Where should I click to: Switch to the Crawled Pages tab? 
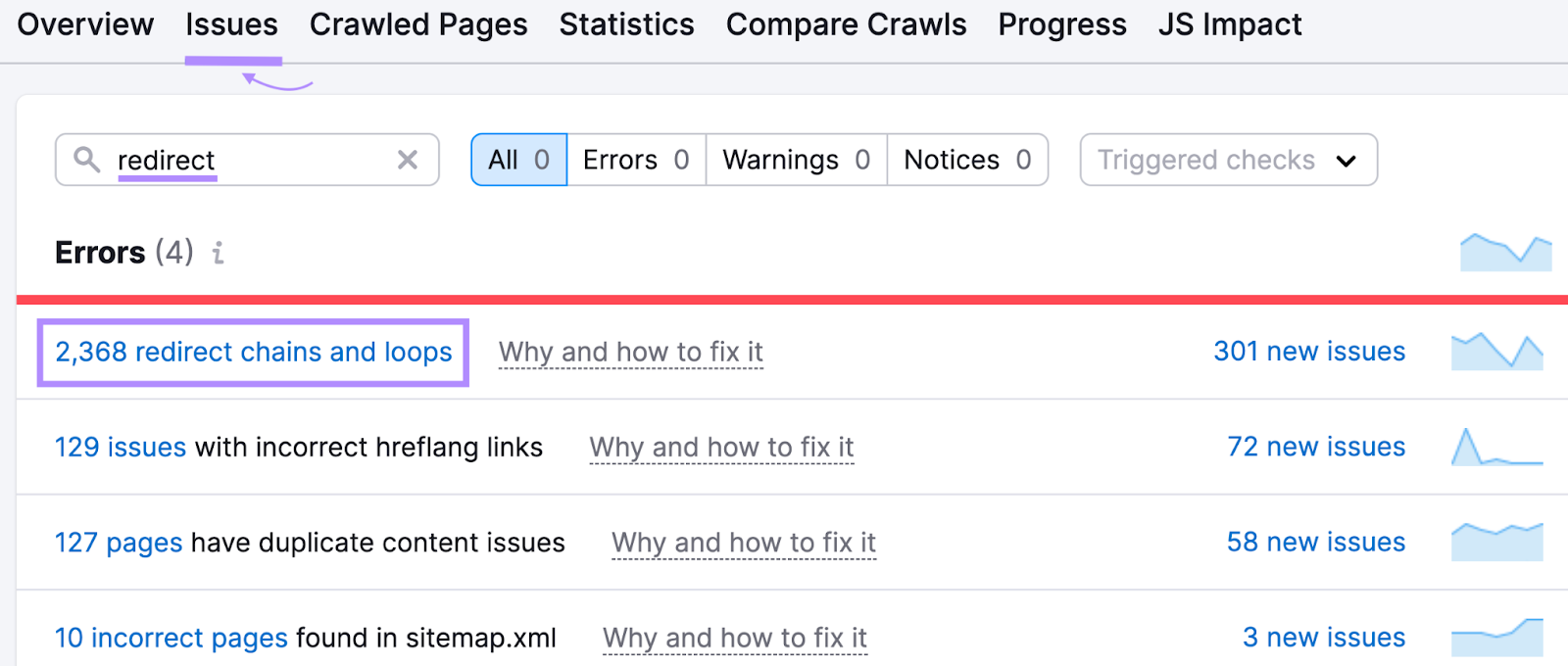418,24
